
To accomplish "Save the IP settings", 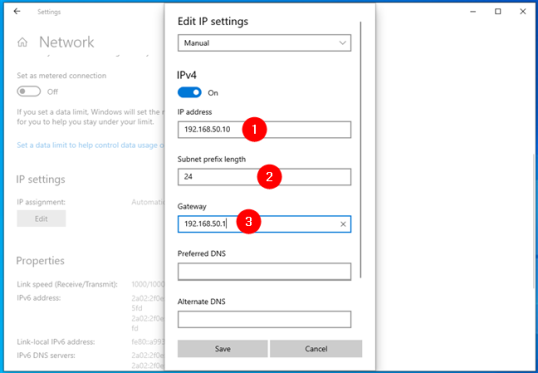I will pyautogui.click(x=222, y=349).
